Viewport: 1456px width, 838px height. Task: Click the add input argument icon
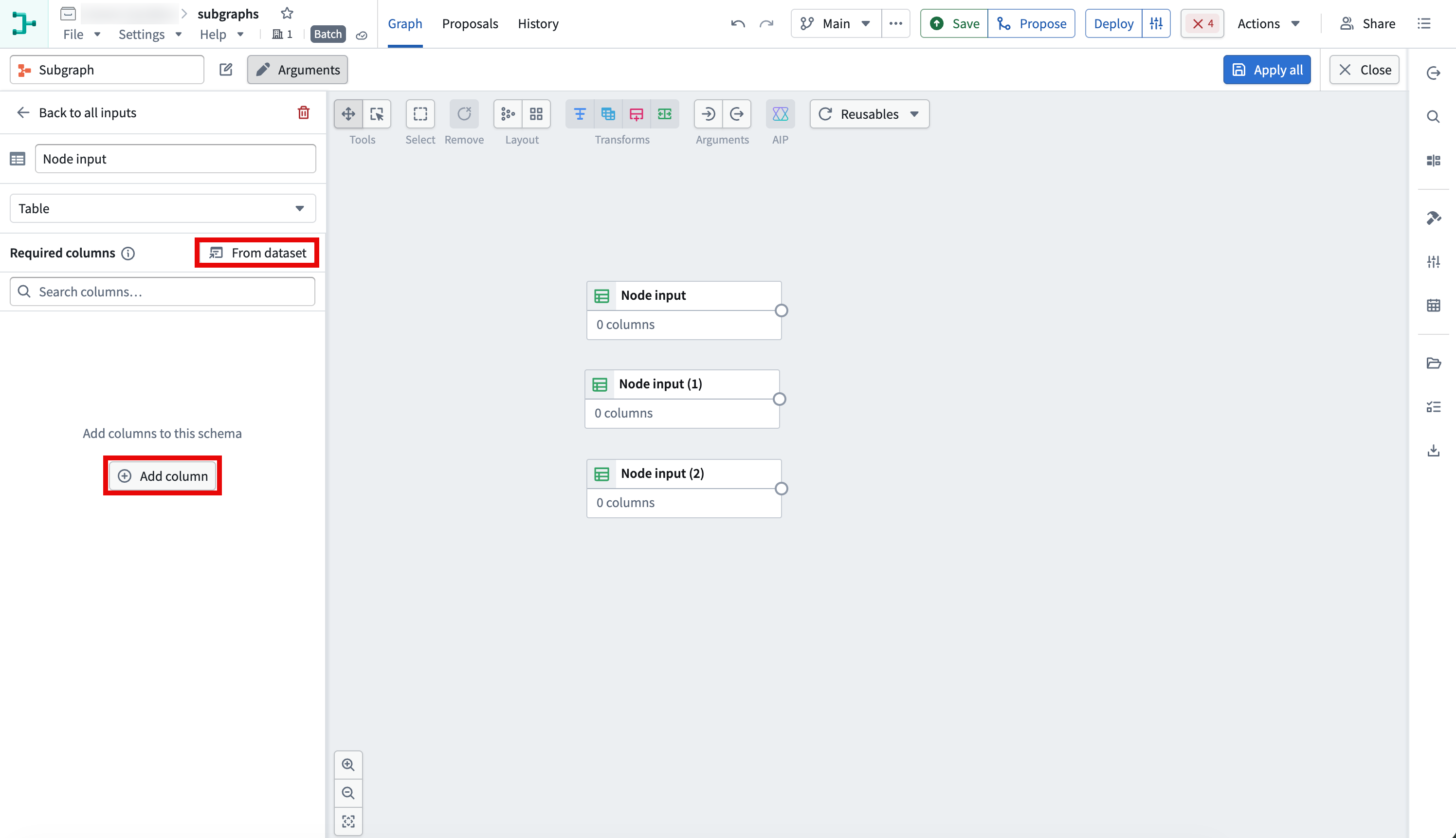[x=709, y=114]
